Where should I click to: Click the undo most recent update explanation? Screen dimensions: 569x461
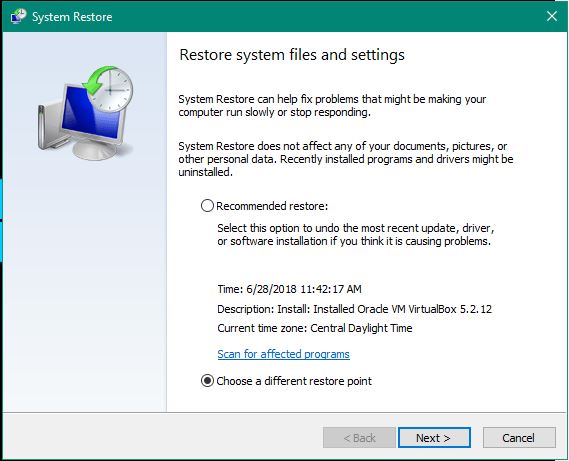pyautogui.click(x=356, y=234)
